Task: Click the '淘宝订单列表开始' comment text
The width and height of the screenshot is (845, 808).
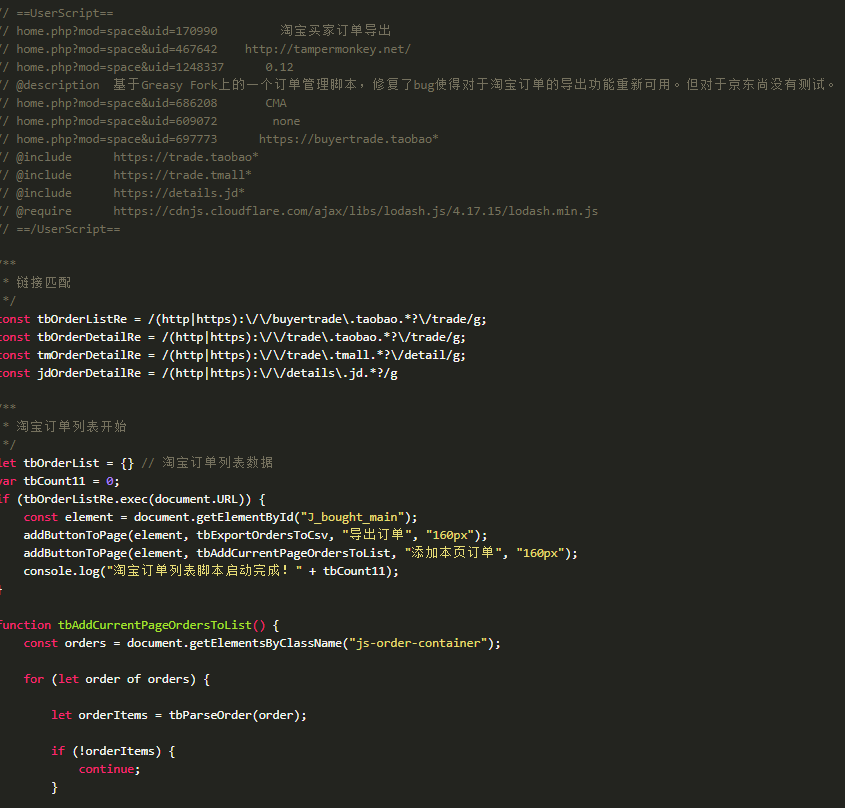Action: click(x=71, y=426)
